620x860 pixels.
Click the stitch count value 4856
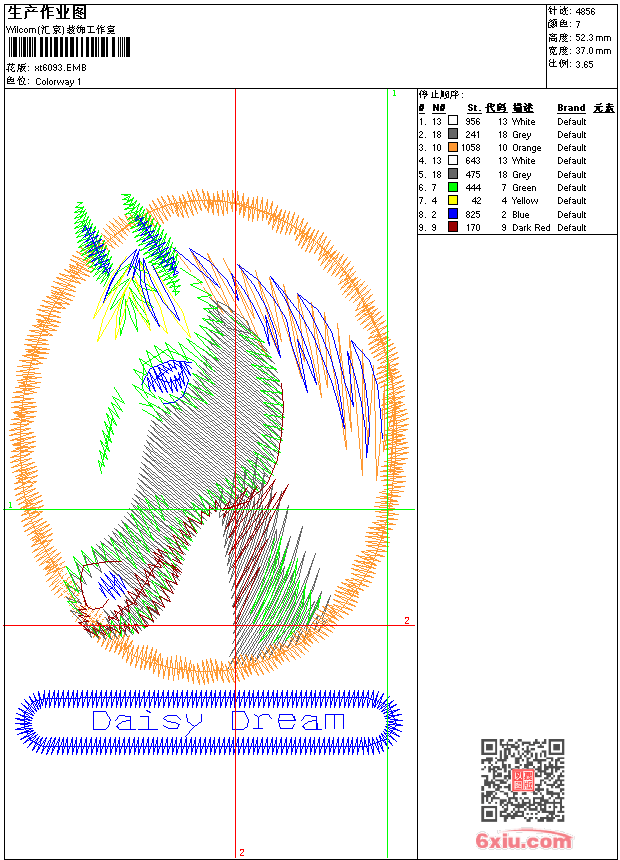(585, 11)
